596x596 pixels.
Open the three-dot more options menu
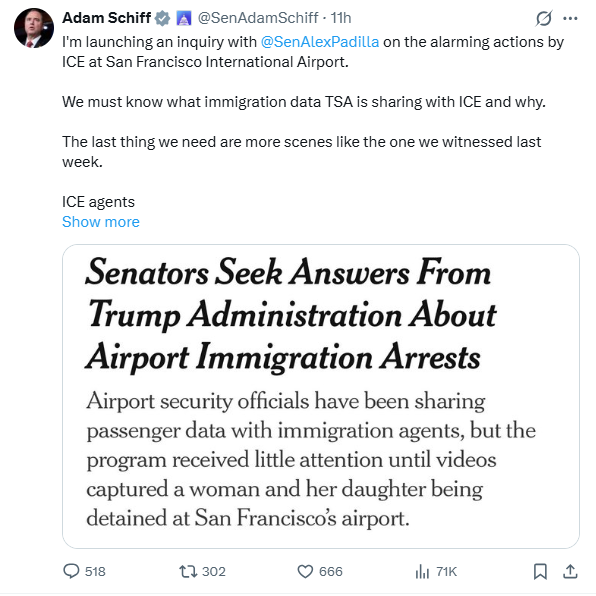(570, 18)
